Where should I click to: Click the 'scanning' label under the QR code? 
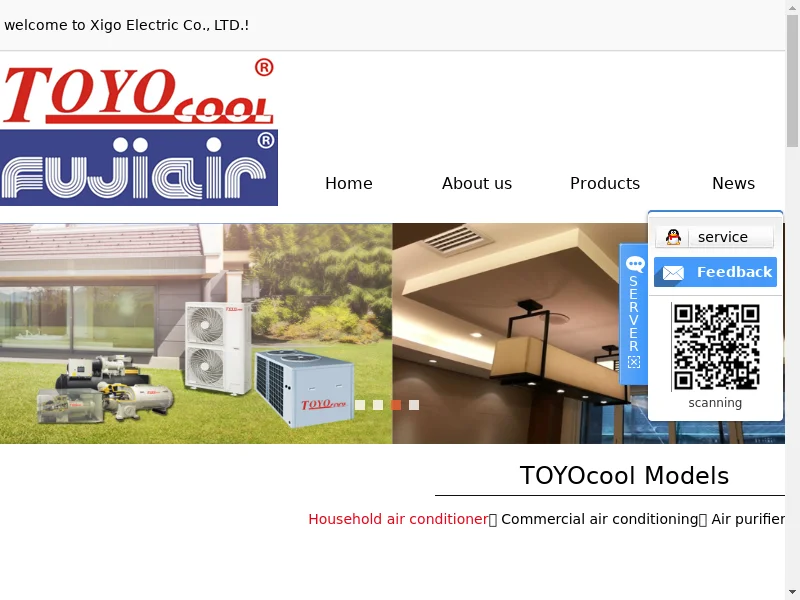(715, 403)
